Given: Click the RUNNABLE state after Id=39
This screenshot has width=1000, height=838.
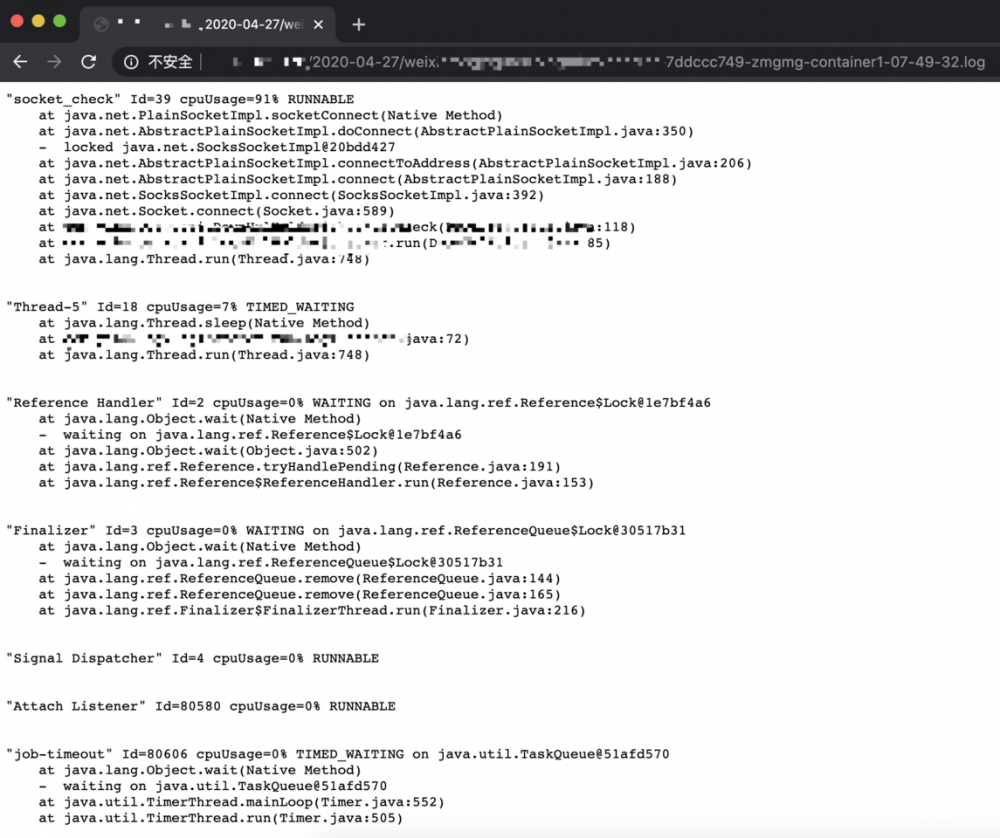Looking at the screenshot, I should [x=323, y=98].
